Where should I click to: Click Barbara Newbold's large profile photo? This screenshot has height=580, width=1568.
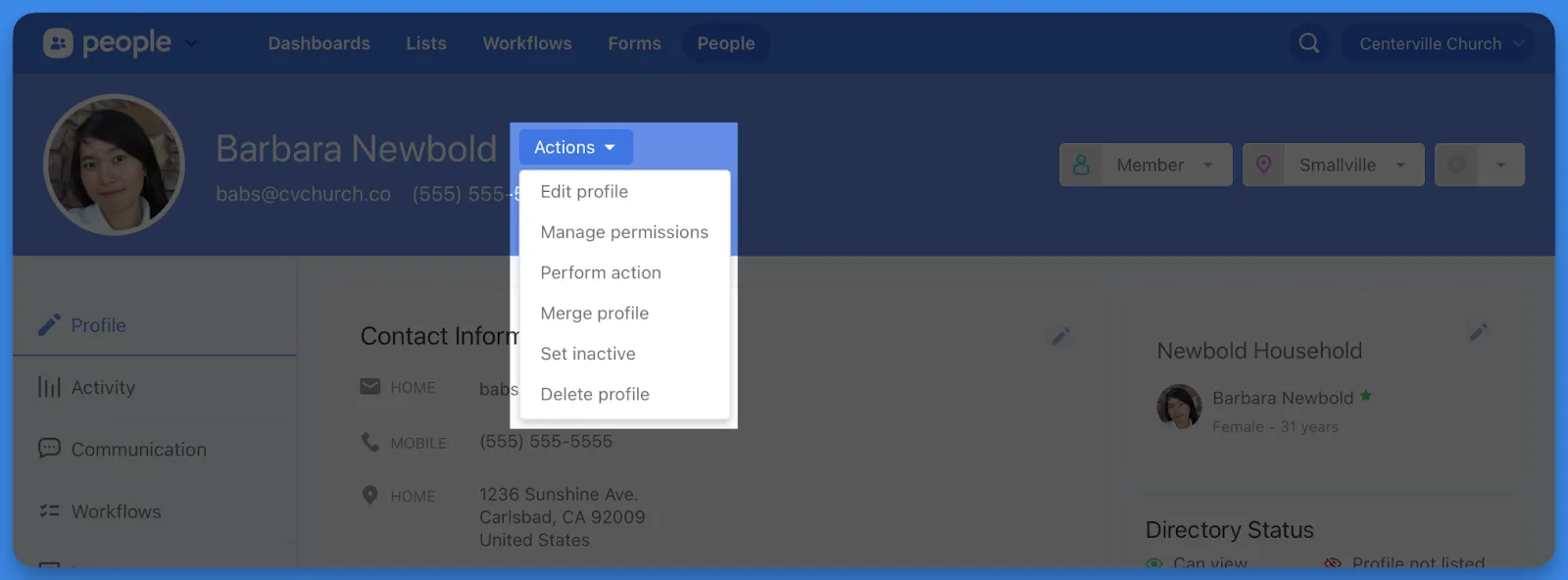pos(115,165)
